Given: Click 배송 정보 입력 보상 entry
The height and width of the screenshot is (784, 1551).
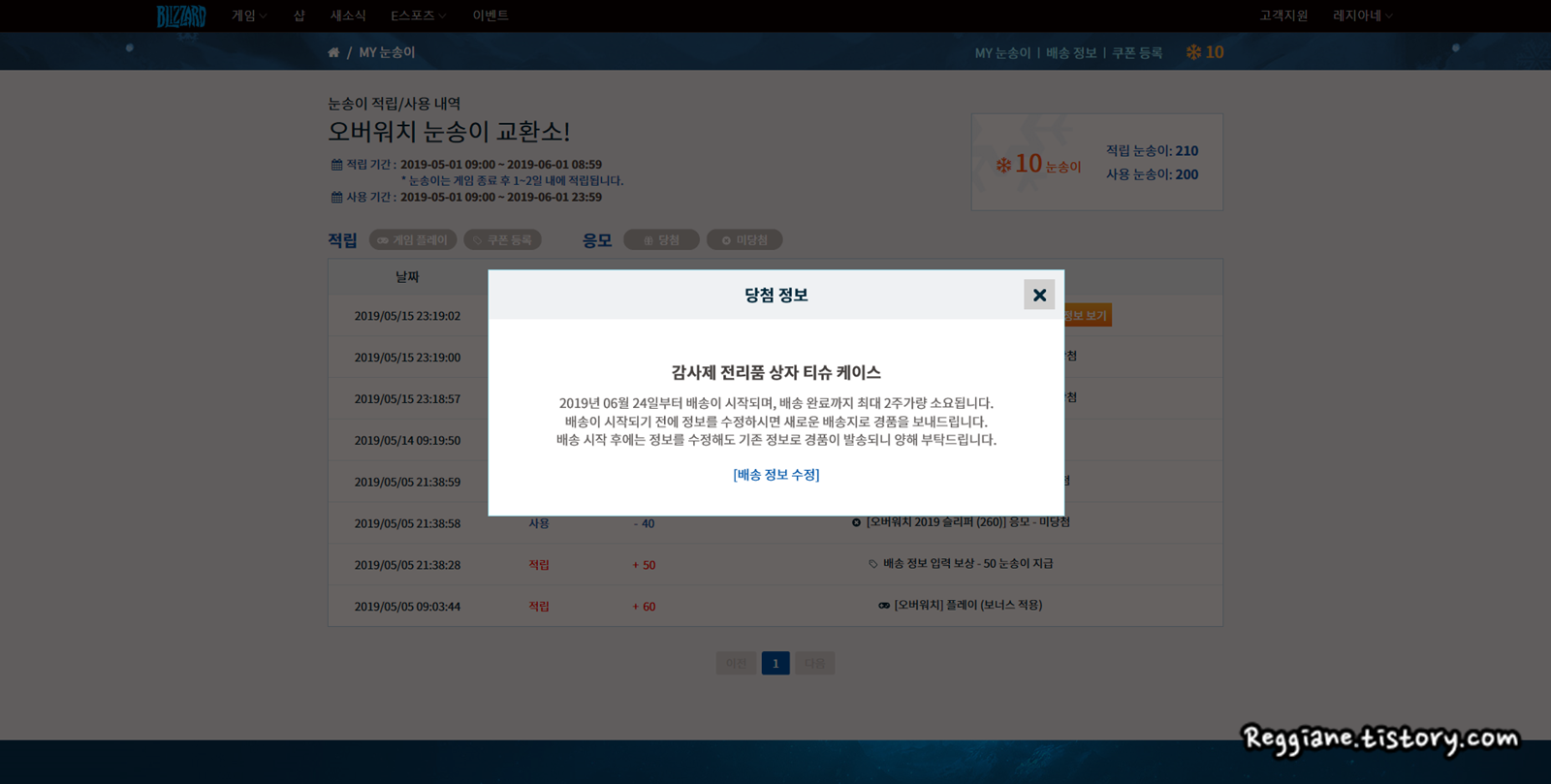Looking at the screenshot, I should point(961,564).
